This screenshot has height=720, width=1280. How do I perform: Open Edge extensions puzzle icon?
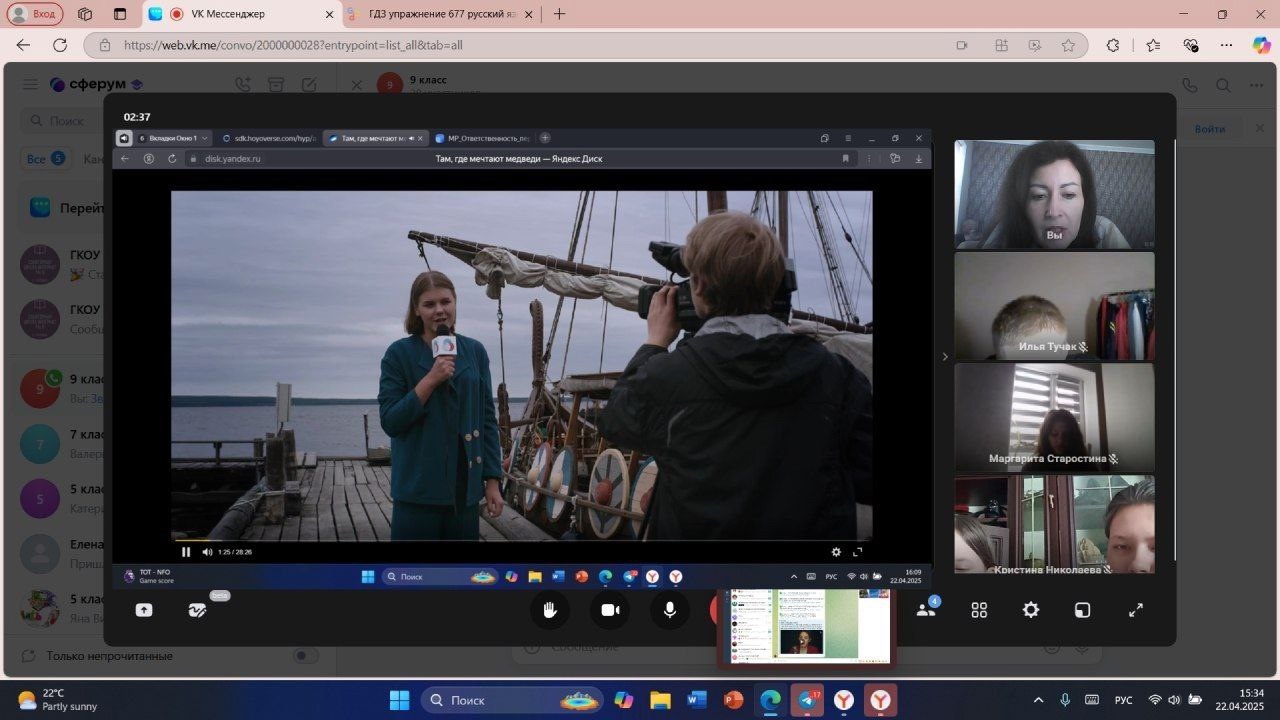pos(1113,45)
